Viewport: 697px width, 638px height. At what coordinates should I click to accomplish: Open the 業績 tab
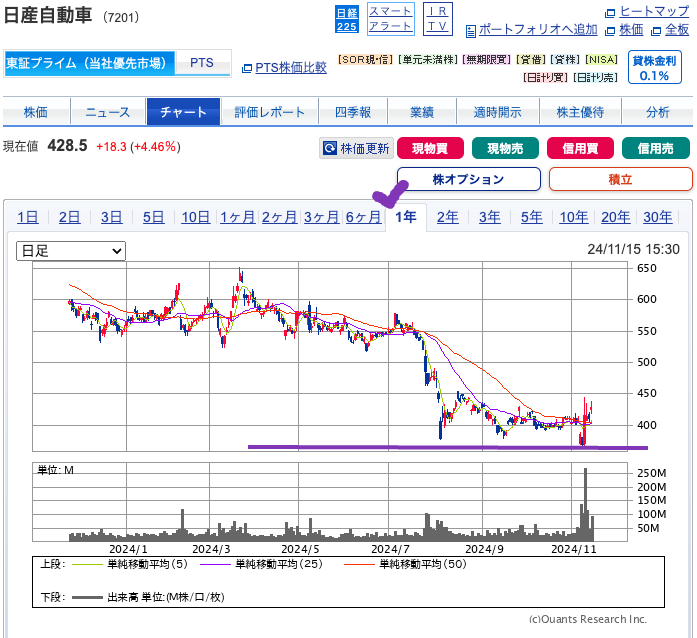point(422,112)
